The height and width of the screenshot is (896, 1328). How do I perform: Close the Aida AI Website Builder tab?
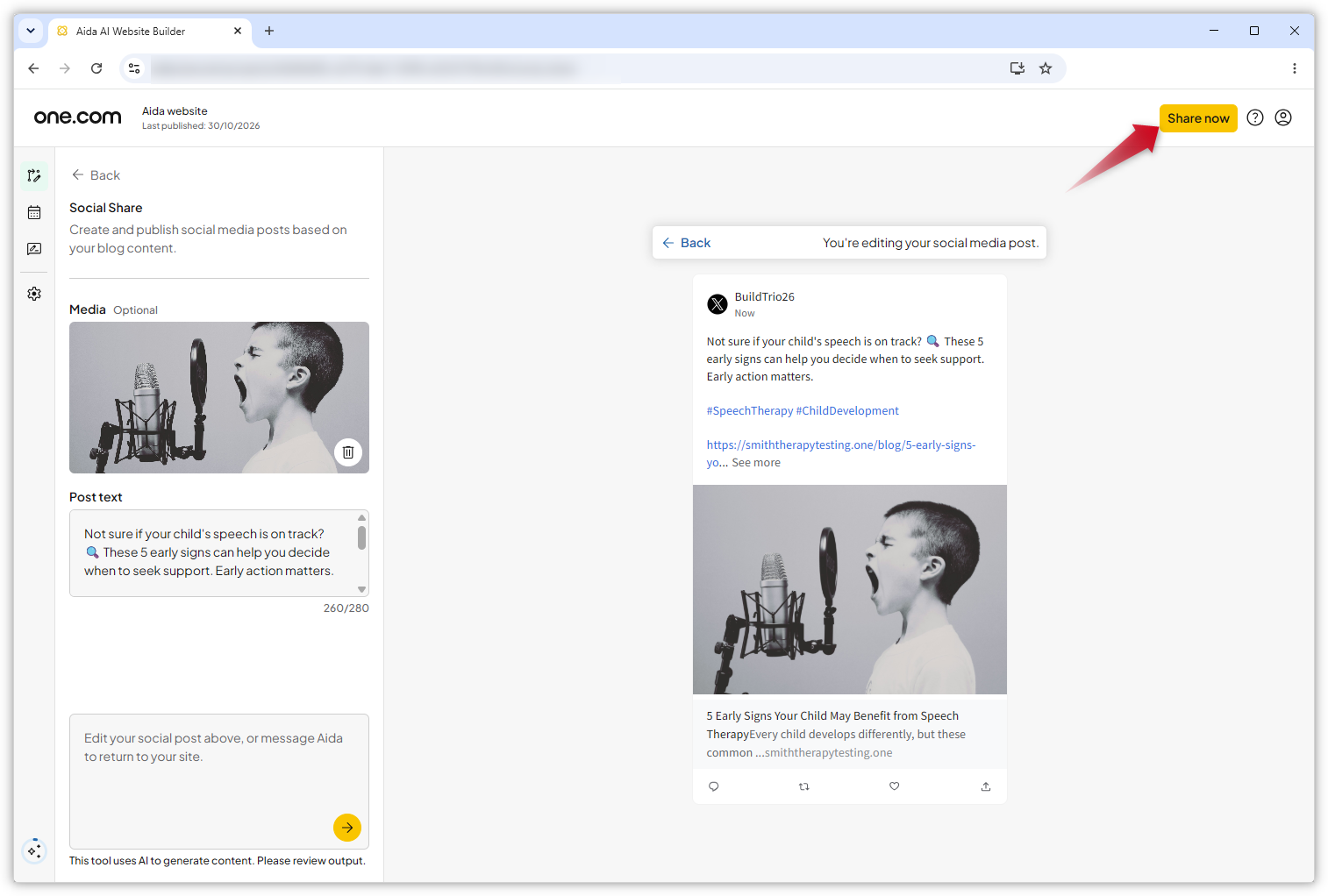[238, 31]
